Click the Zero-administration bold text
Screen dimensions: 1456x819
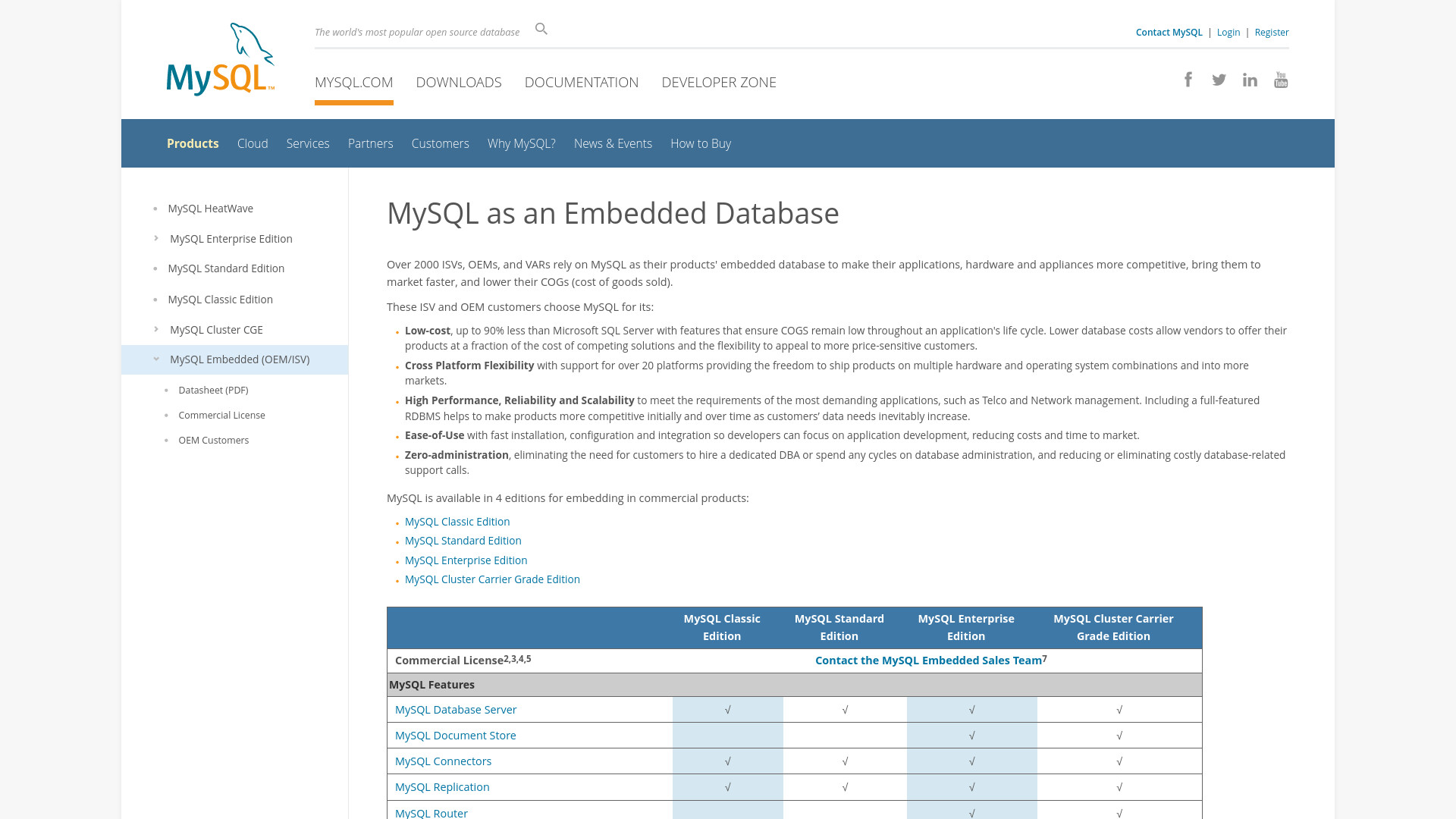(x=457, y=455)
